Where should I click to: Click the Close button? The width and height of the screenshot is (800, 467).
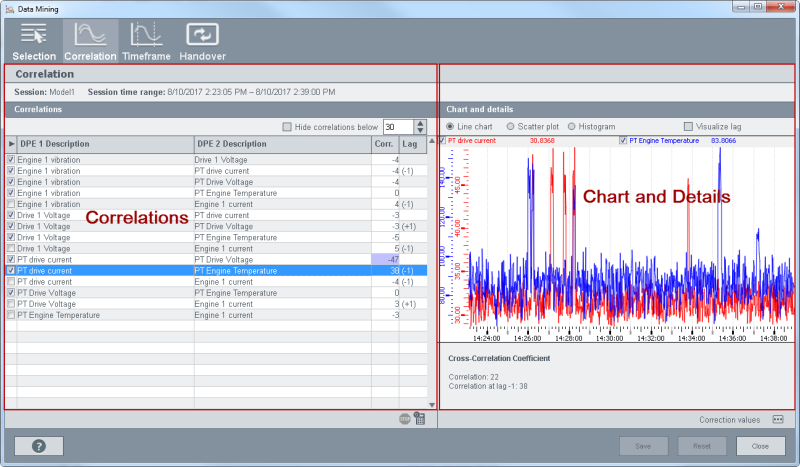click(x=760, y=446)
